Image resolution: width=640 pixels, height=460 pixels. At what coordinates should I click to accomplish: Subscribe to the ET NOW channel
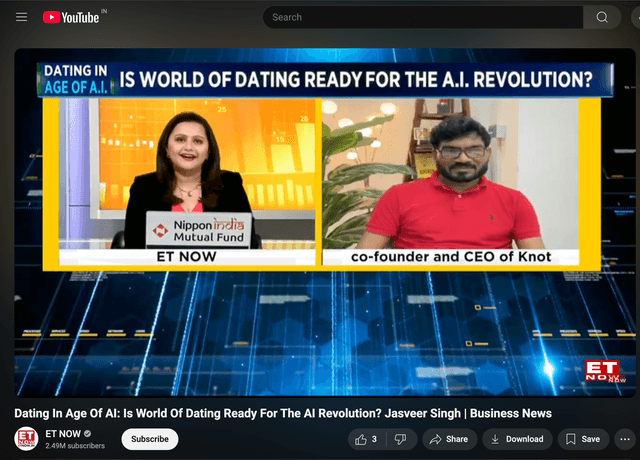150,439
